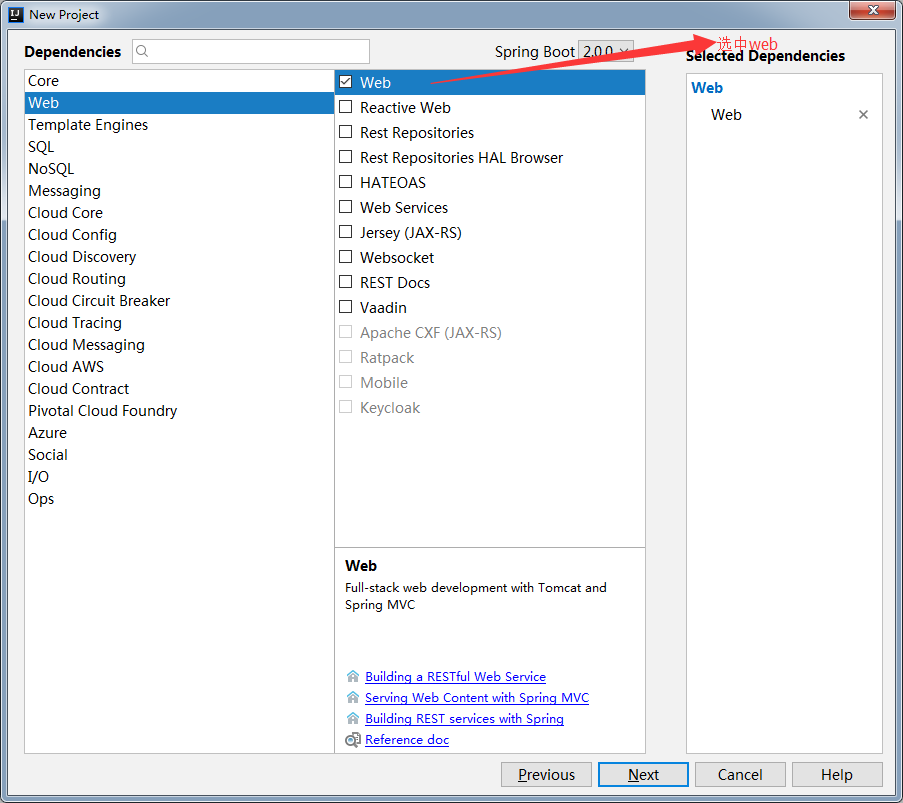Click the Reference doc icon
903x803 pixels.
coord(352,740)
